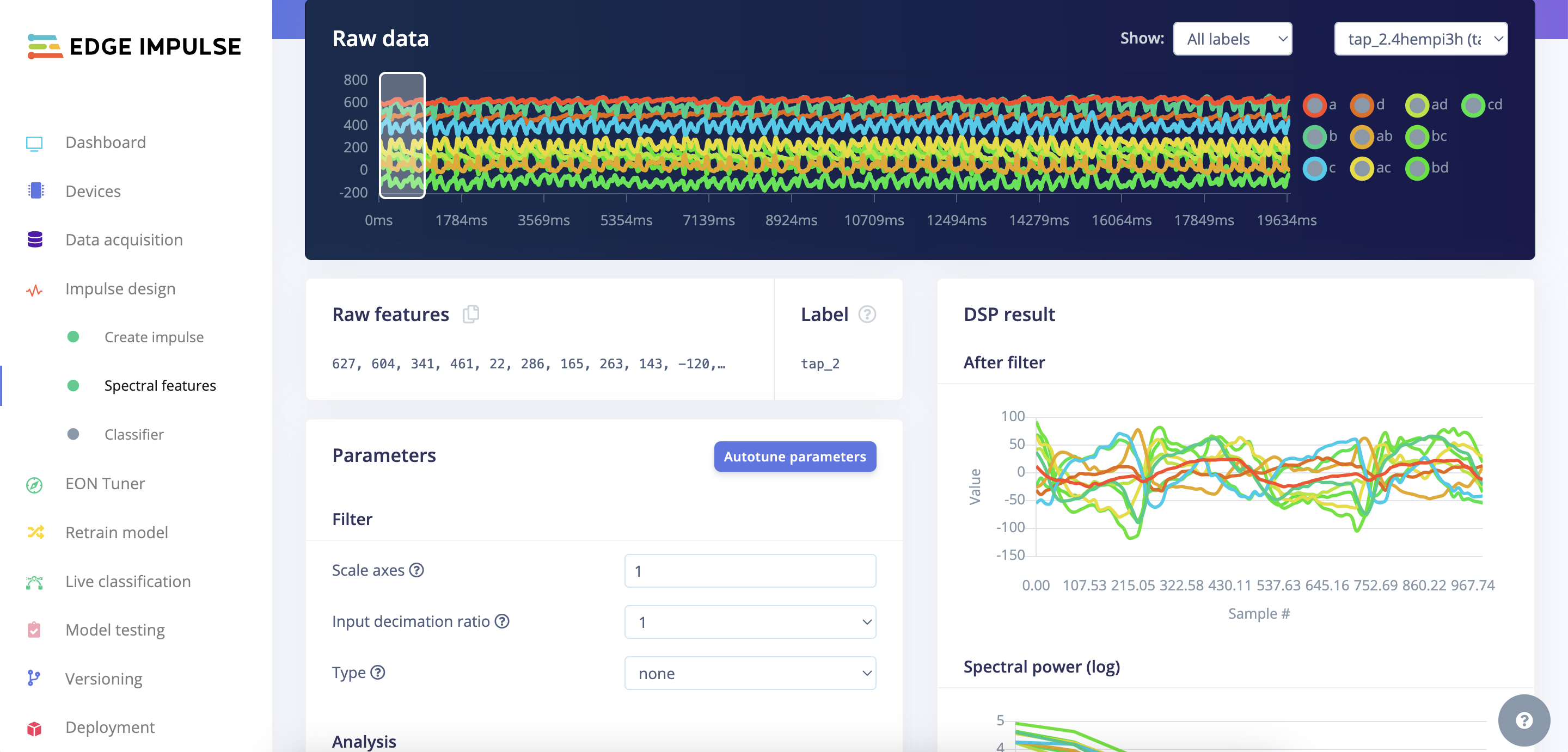Click the Data acquisition icon
This screenshot has width=1568, height=752.
click(35, 239)
